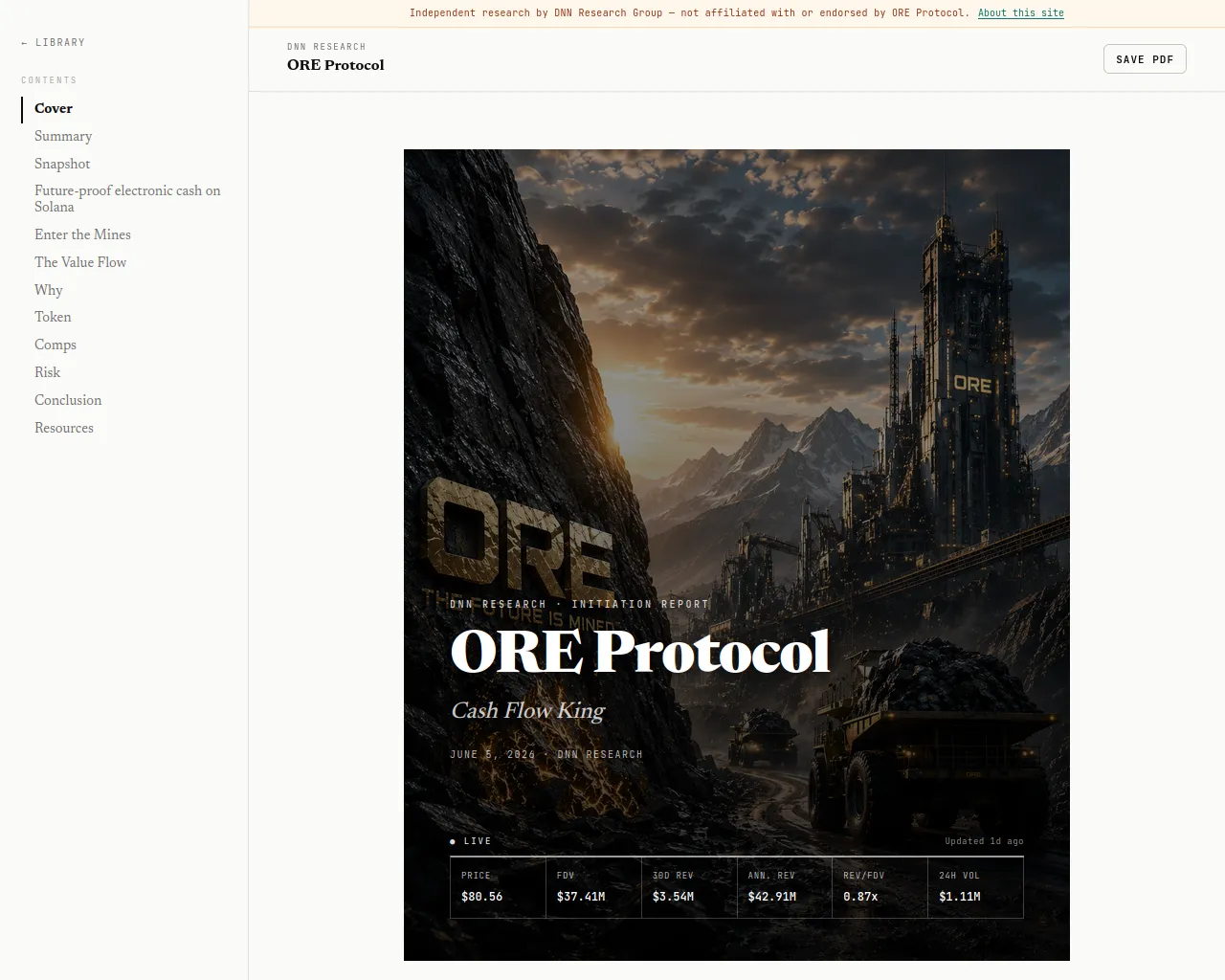Click the PRICE value $80.56
The image size is (1225, 980).
[x=481, y=897]
